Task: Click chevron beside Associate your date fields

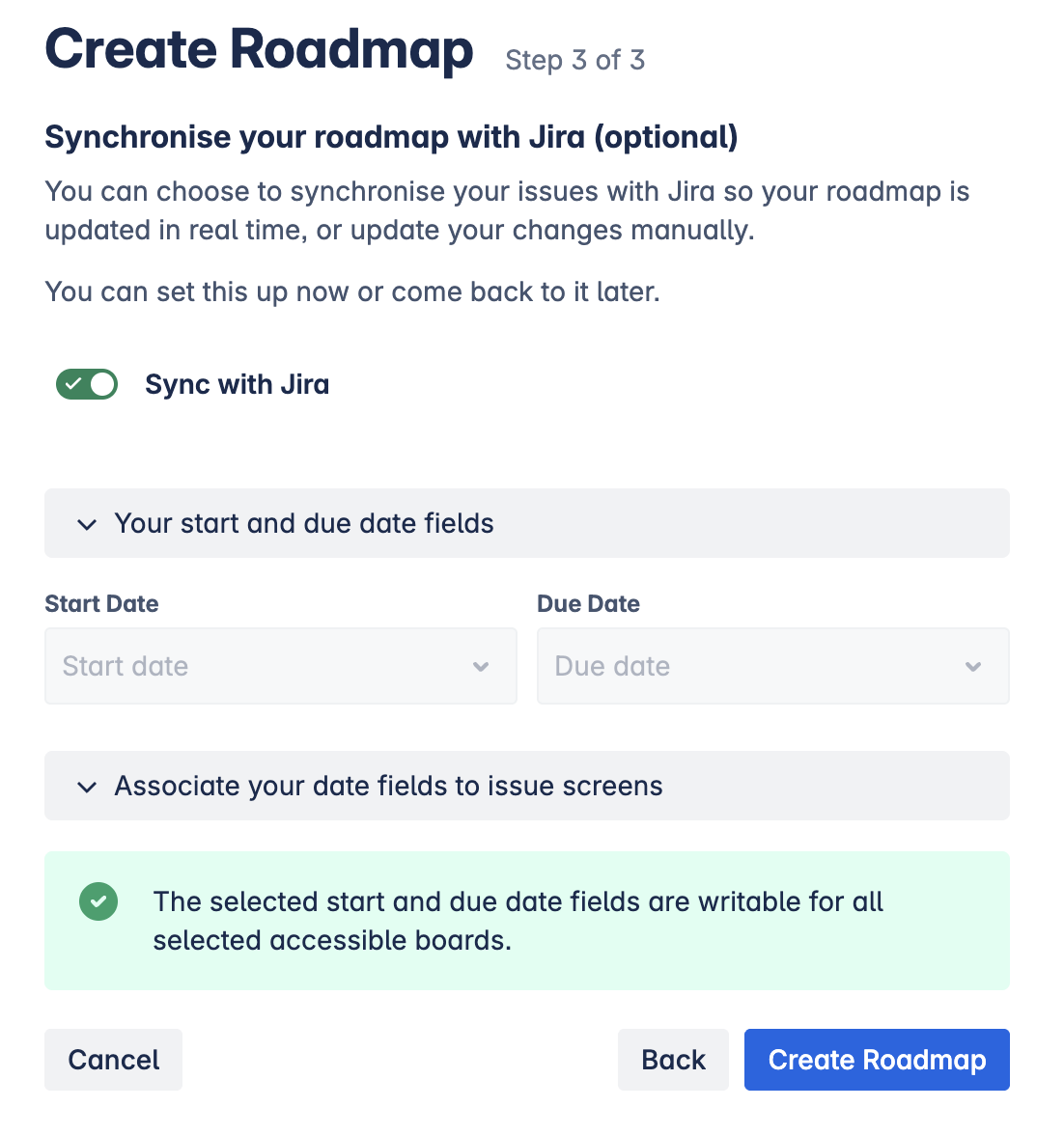Action: pyautogui.click(x=87, y=787)
